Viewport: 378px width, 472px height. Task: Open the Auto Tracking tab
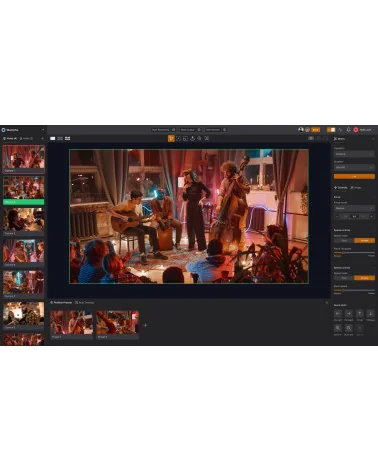click(85, 303)
